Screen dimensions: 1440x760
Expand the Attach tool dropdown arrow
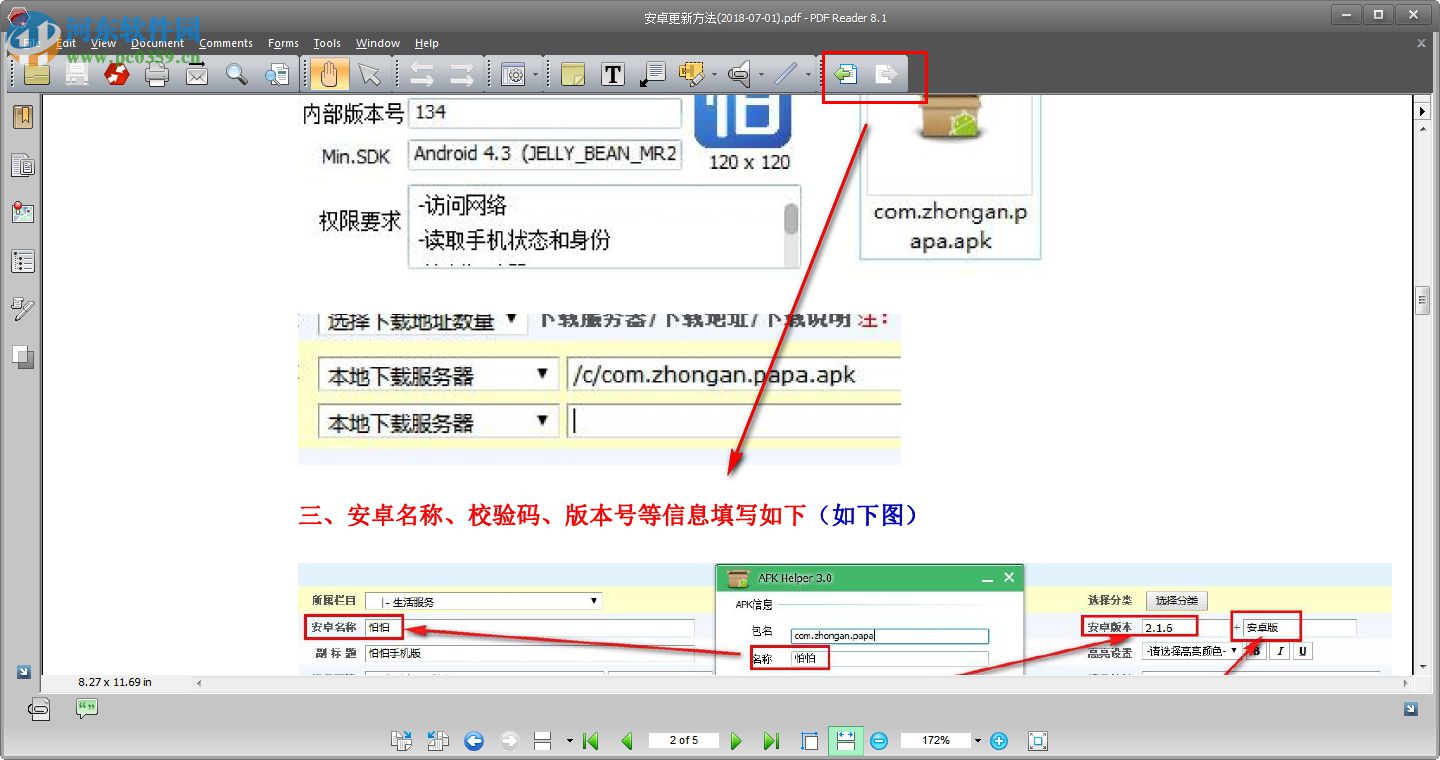(761, 74)
